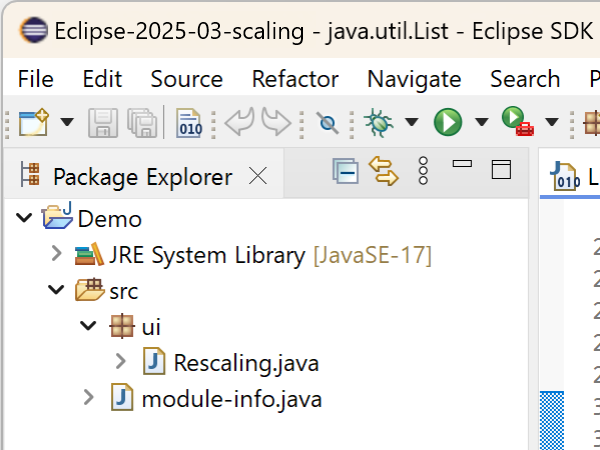Image resolution: width=600 pixels, height=450 pixels.
Task: Click the src folder icon
Action: point(90,290)
